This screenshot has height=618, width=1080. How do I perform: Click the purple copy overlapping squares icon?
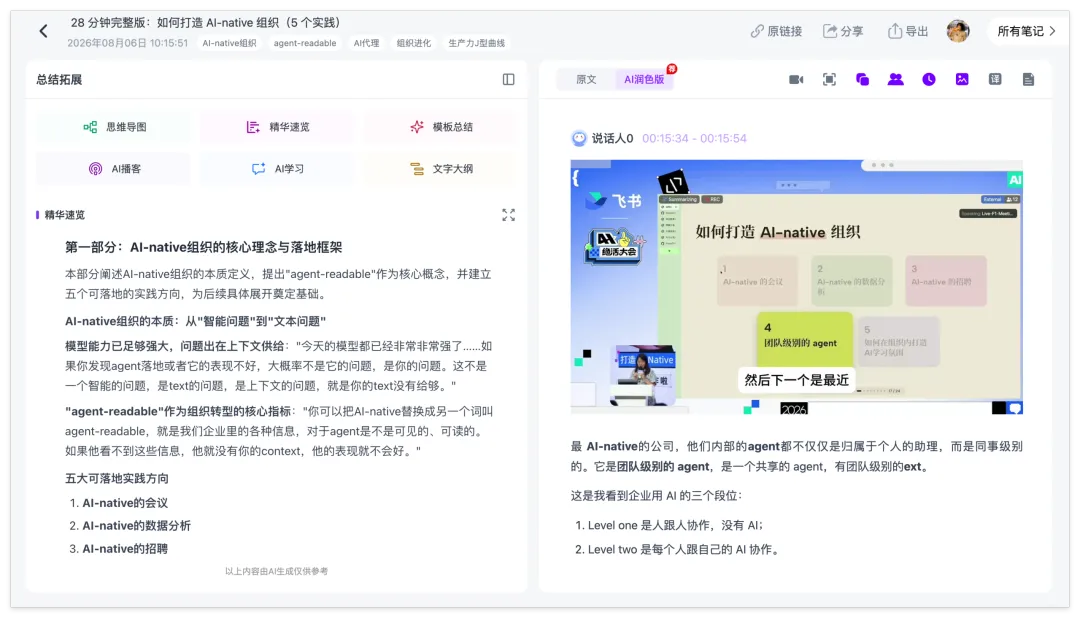[862, 79]
